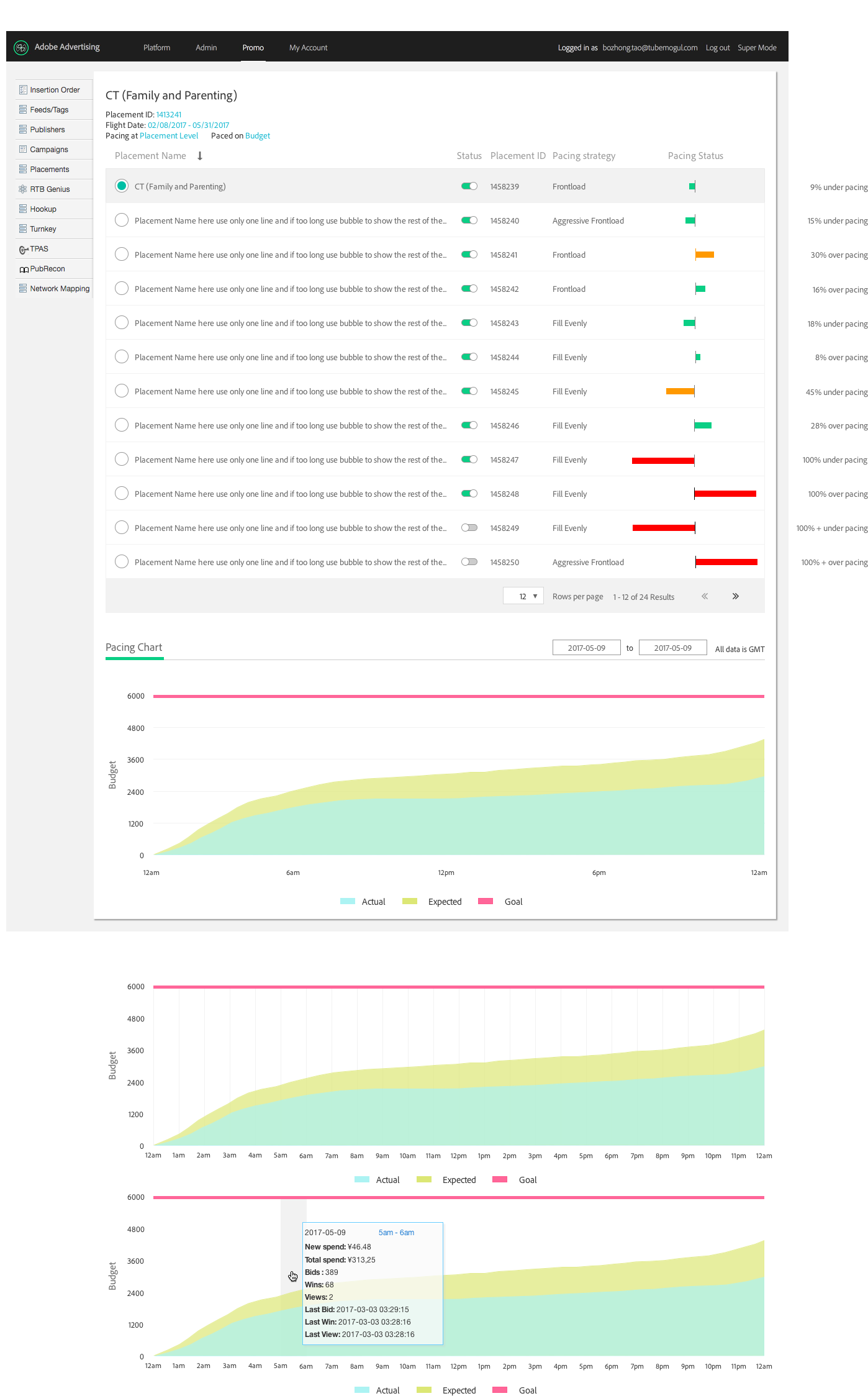Image resolution: width=868 pixels, height=1396 pixels.
Task: Switch to the Promo menu
Action: (253, 48)
